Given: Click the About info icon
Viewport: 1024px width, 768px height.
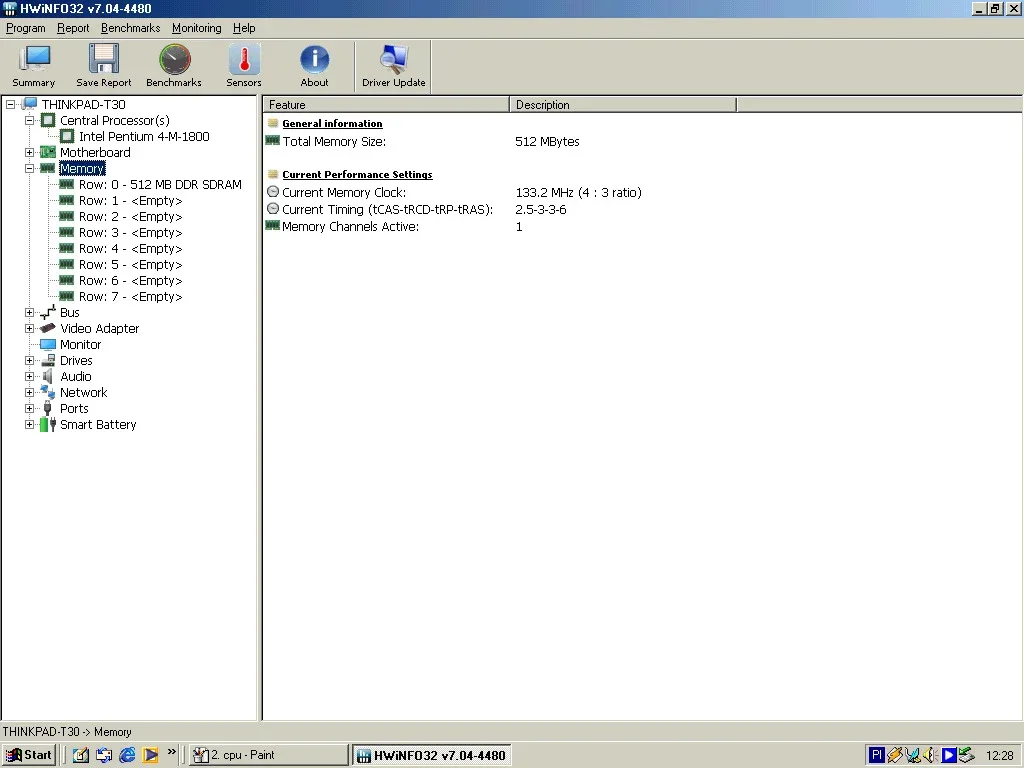Looking at the screenshot, I should tap(314, 59).
